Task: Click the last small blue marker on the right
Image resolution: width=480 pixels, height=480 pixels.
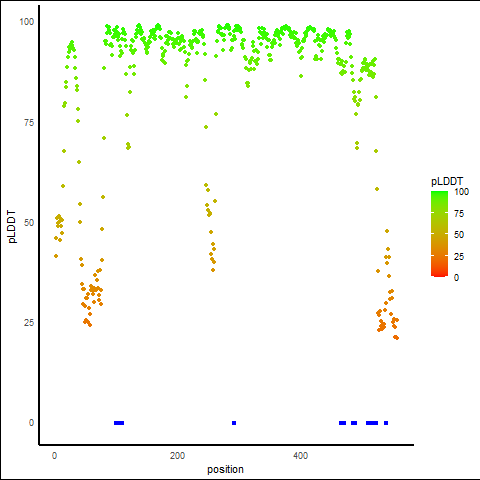Action: click(386, 423)
